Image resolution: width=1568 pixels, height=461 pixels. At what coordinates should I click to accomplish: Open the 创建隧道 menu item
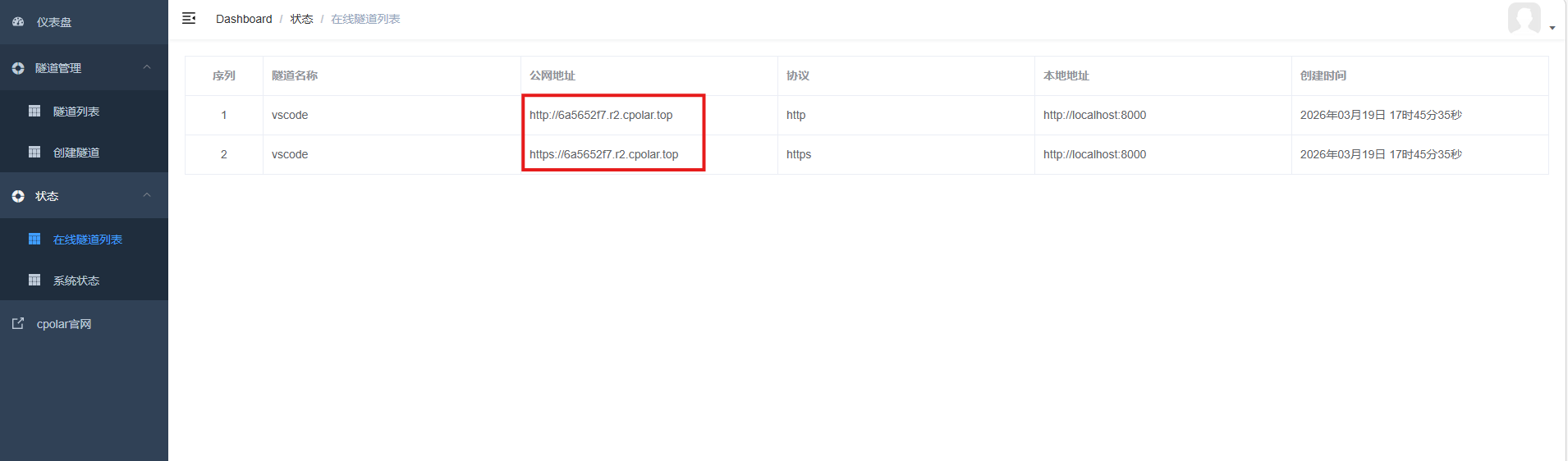point(76,153)
